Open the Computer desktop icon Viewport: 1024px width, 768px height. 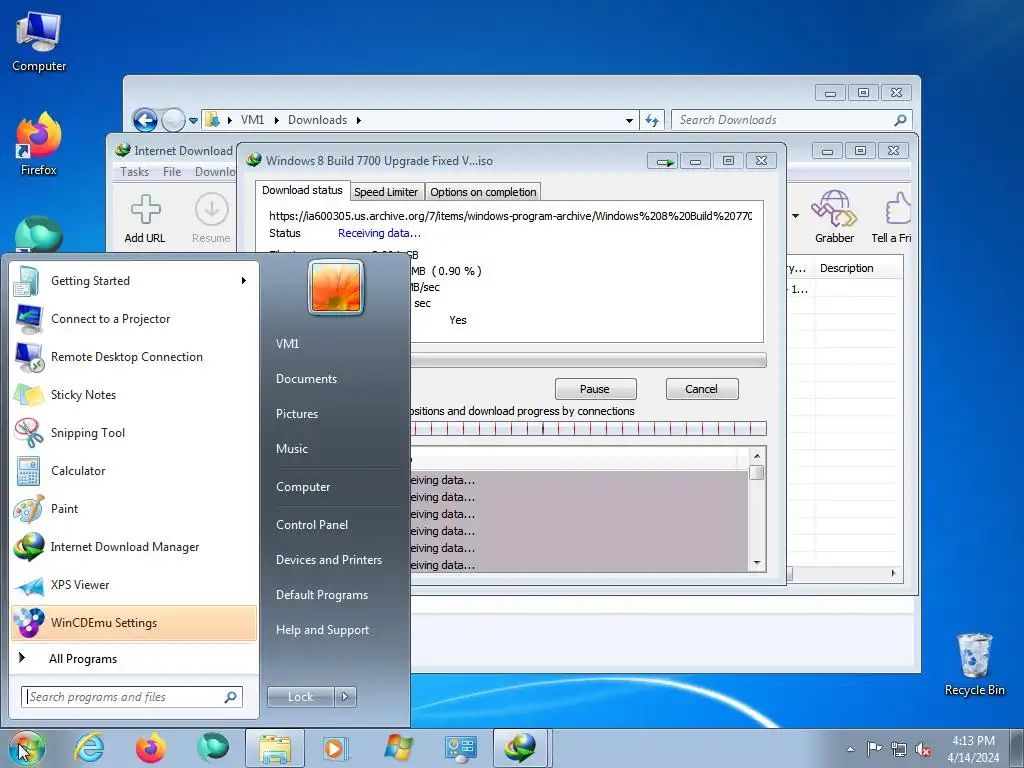(x=39, y=42)
